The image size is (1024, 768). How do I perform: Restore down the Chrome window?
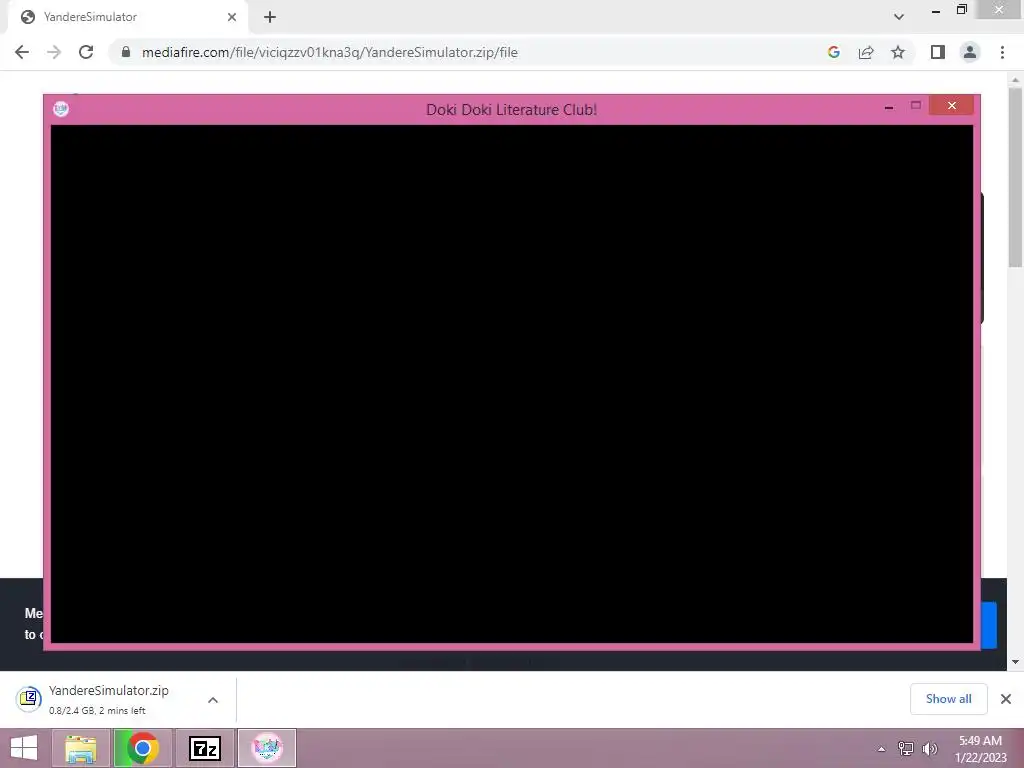point(961,10)
